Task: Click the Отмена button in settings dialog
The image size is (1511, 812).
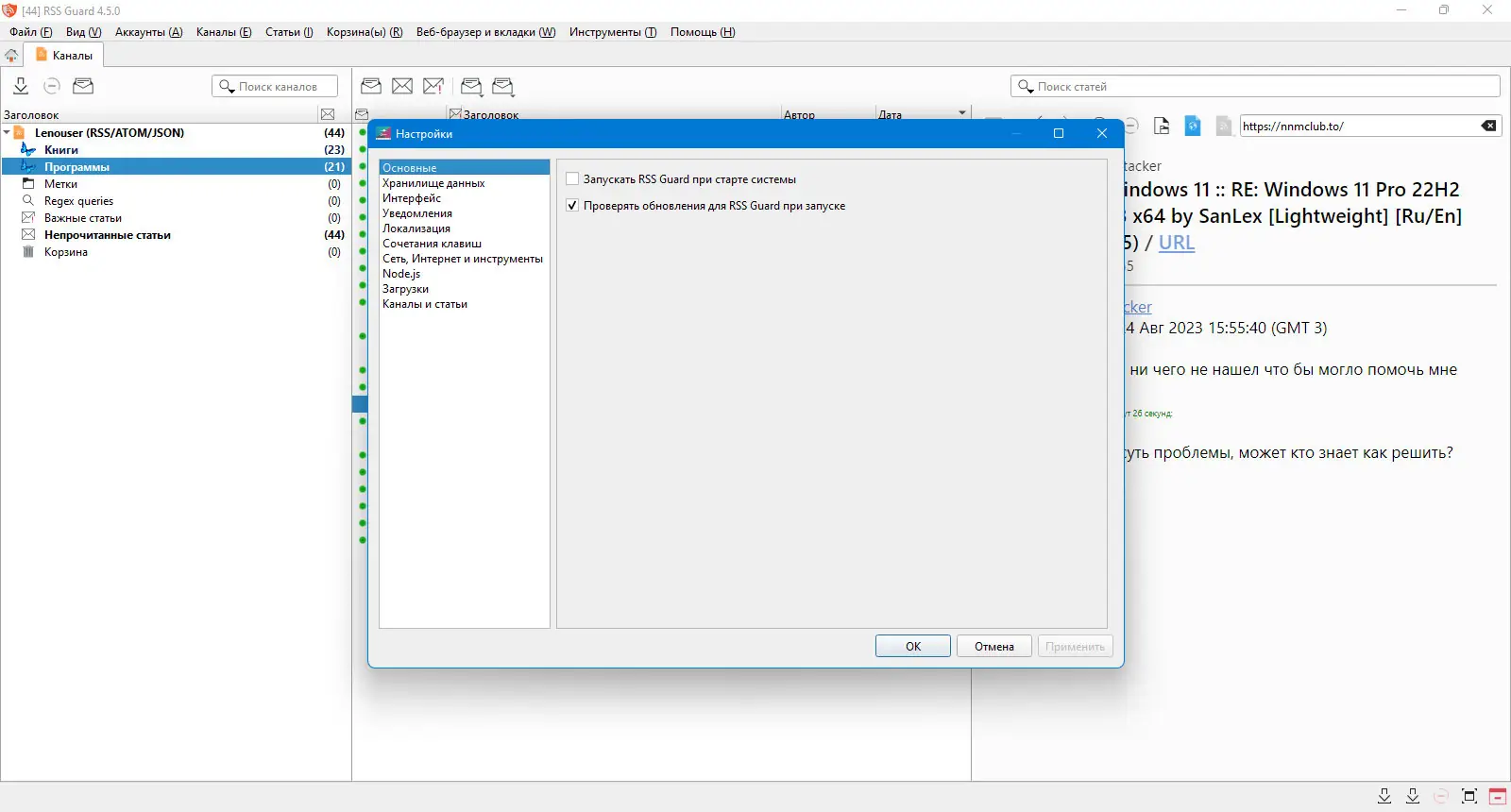Action: pos(994,647)
